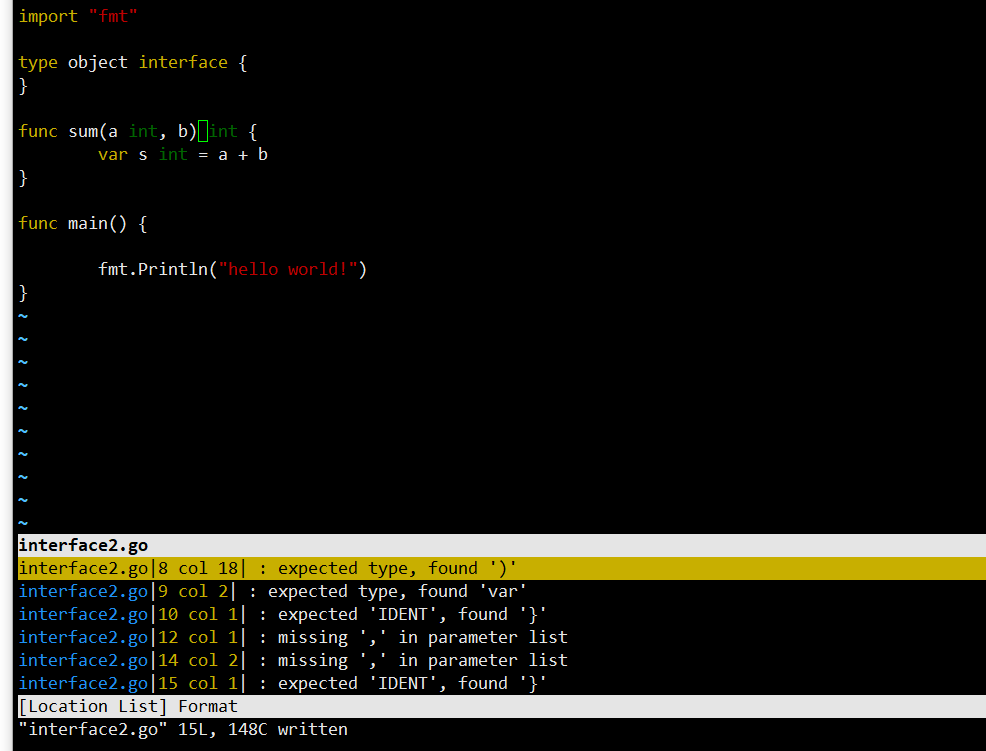986x751 pixels.
Task: Click the "type object interface {" line
Action: (x=133, y=62)
